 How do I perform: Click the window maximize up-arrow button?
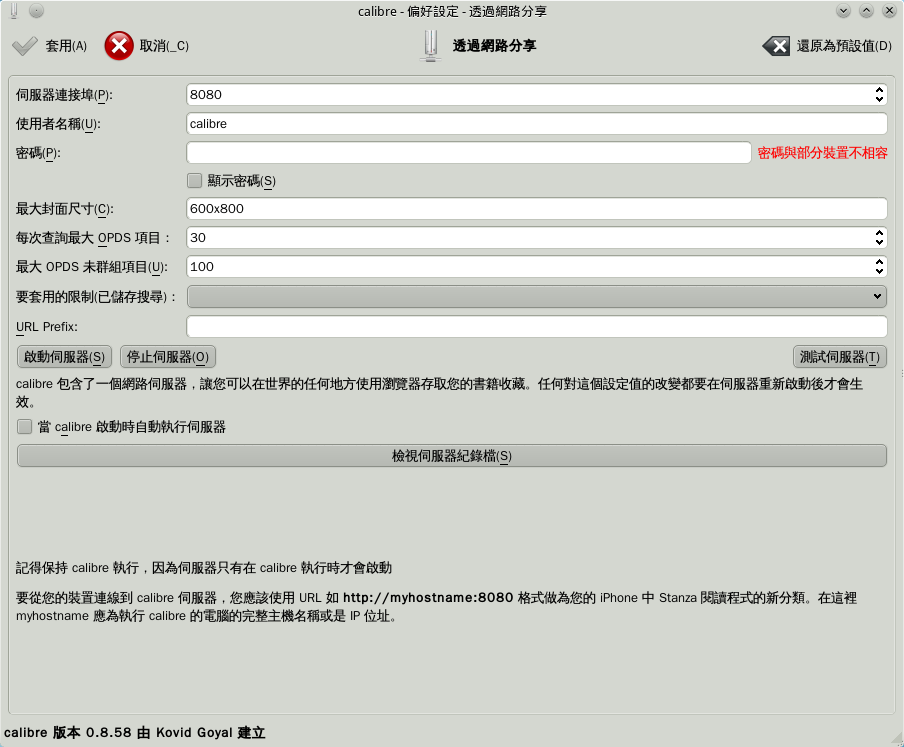tap(866, 10)
